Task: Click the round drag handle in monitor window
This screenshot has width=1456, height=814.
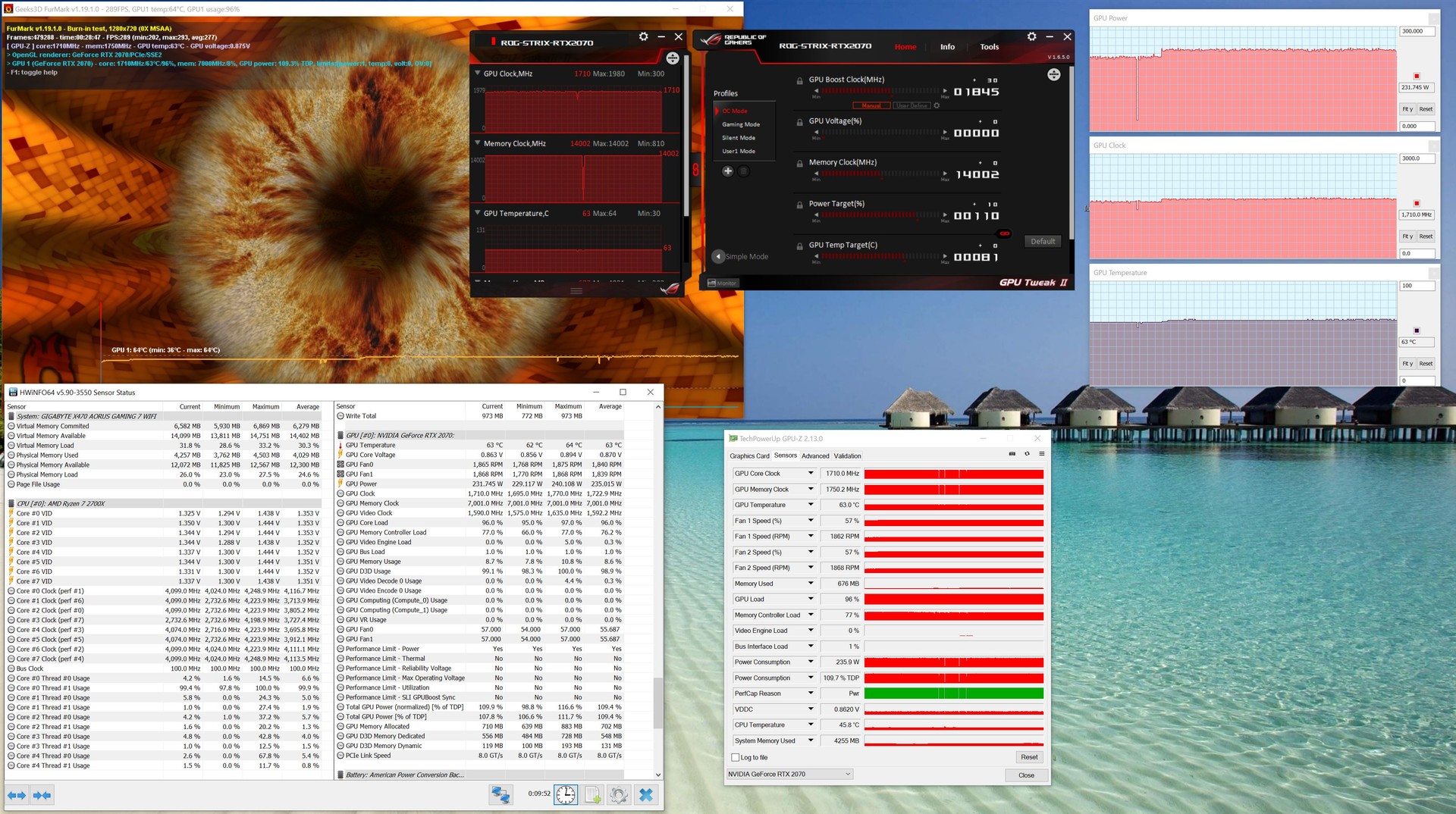Action: click(673, 58)
